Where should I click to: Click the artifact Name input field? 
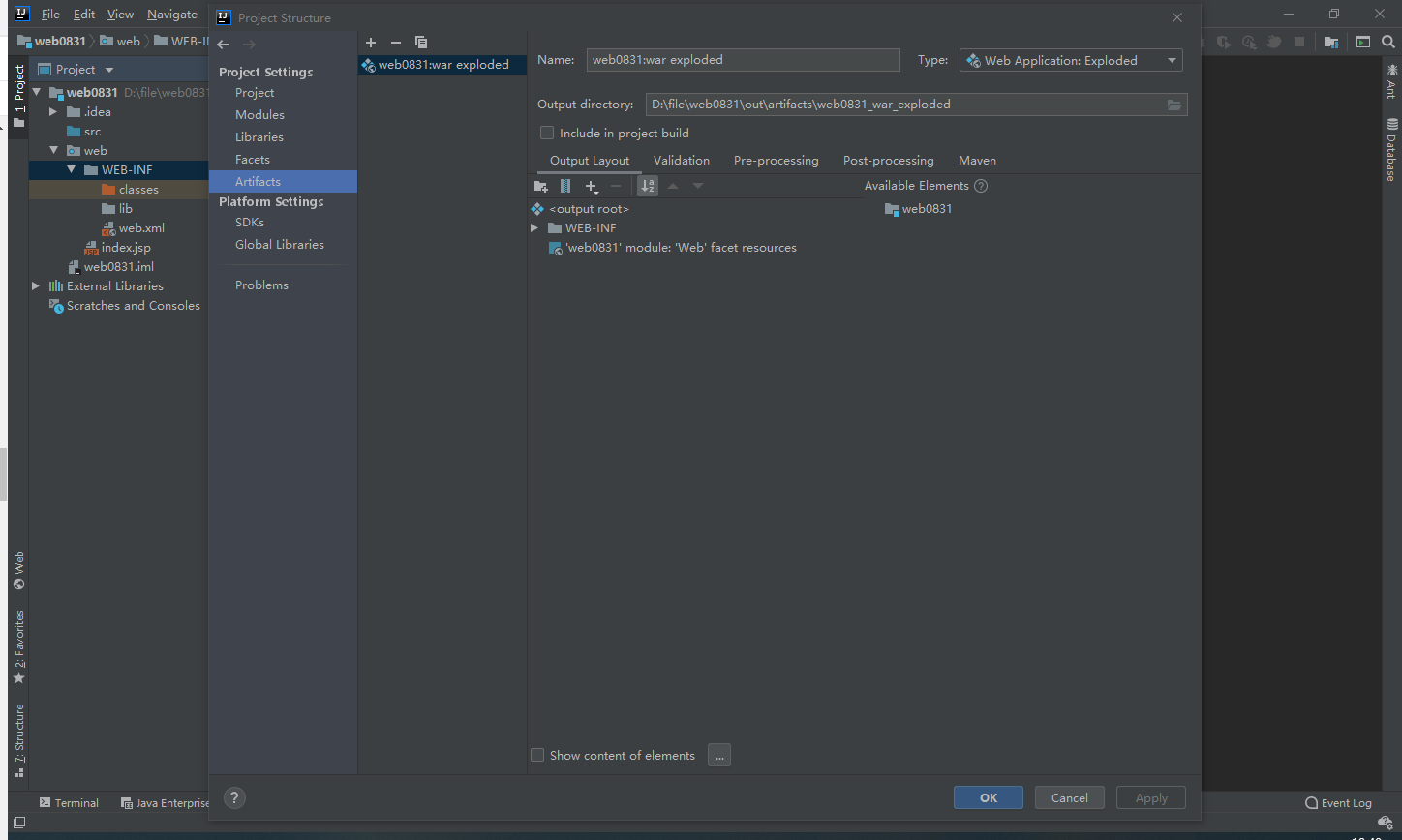(x=744, y=60)
